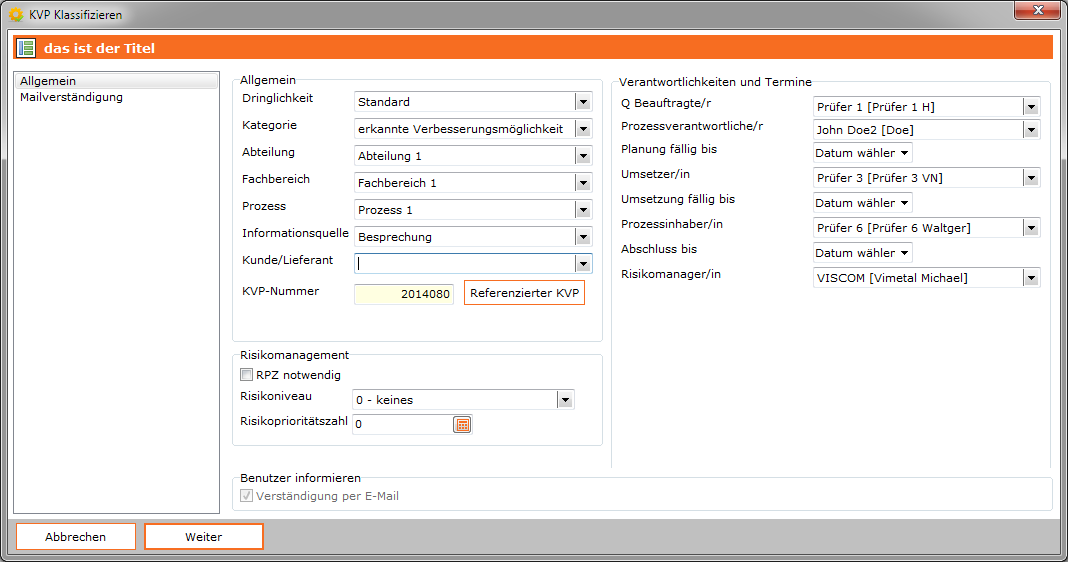Click the list icon beside the title
The height and width of the screenshot is (562, 1068).
[27, 48]
